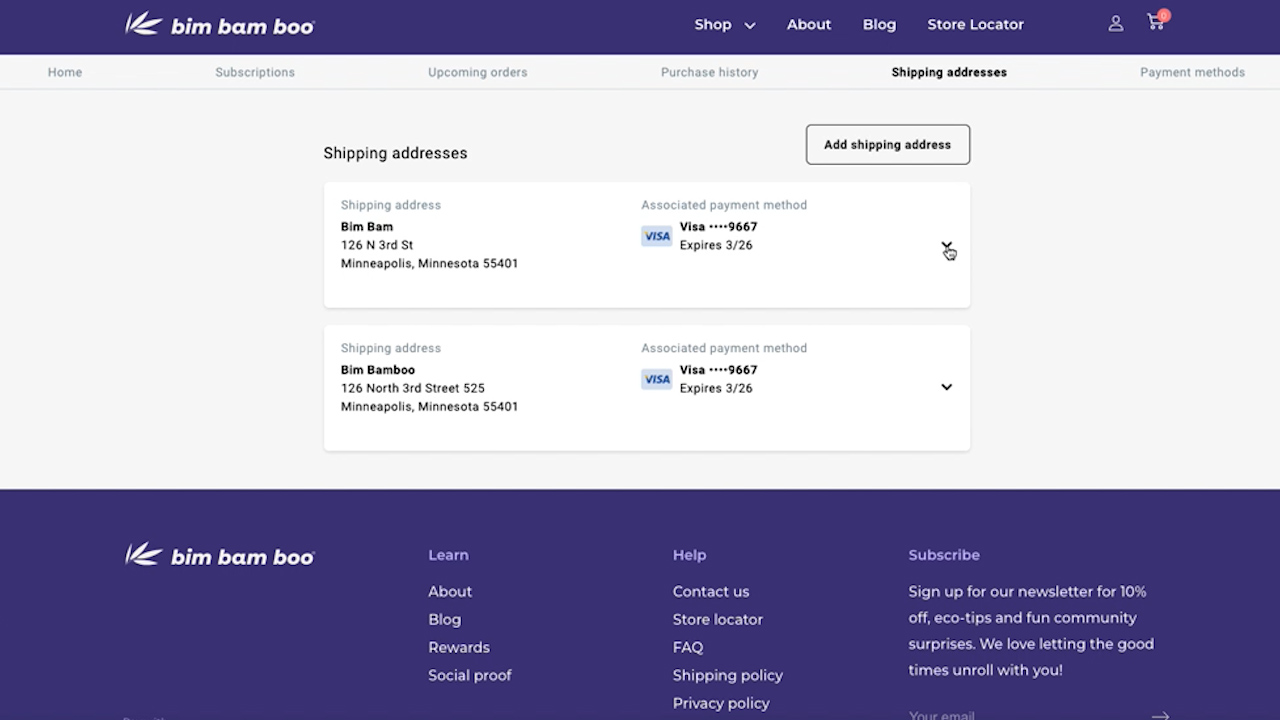Expand the Bim Bamboo address card chevron
1280x720 pixels.
coord(946,387)
